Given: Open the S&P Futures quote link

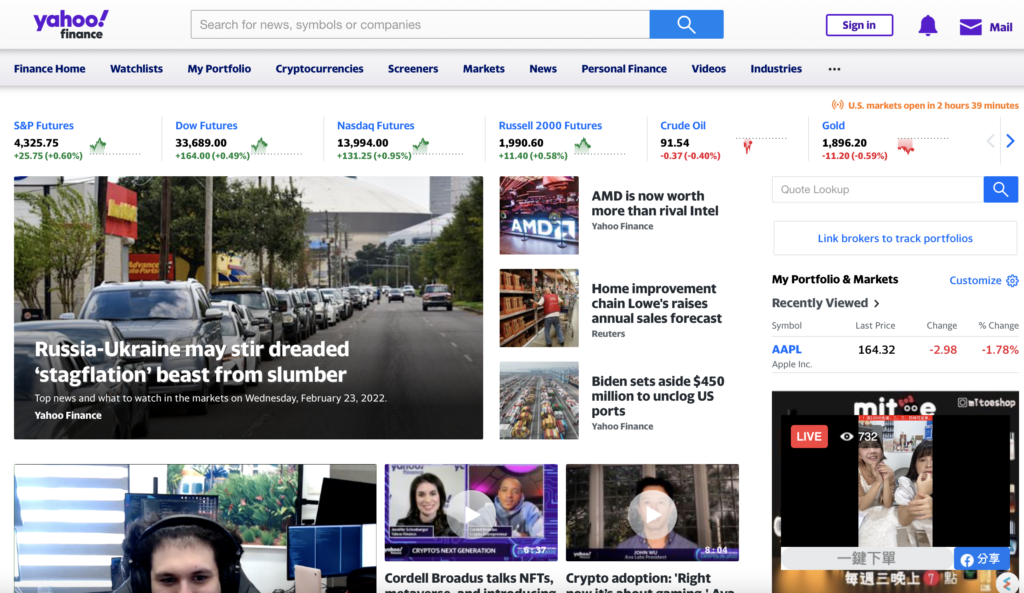Looking at the screenshot, I should [44, 125].
